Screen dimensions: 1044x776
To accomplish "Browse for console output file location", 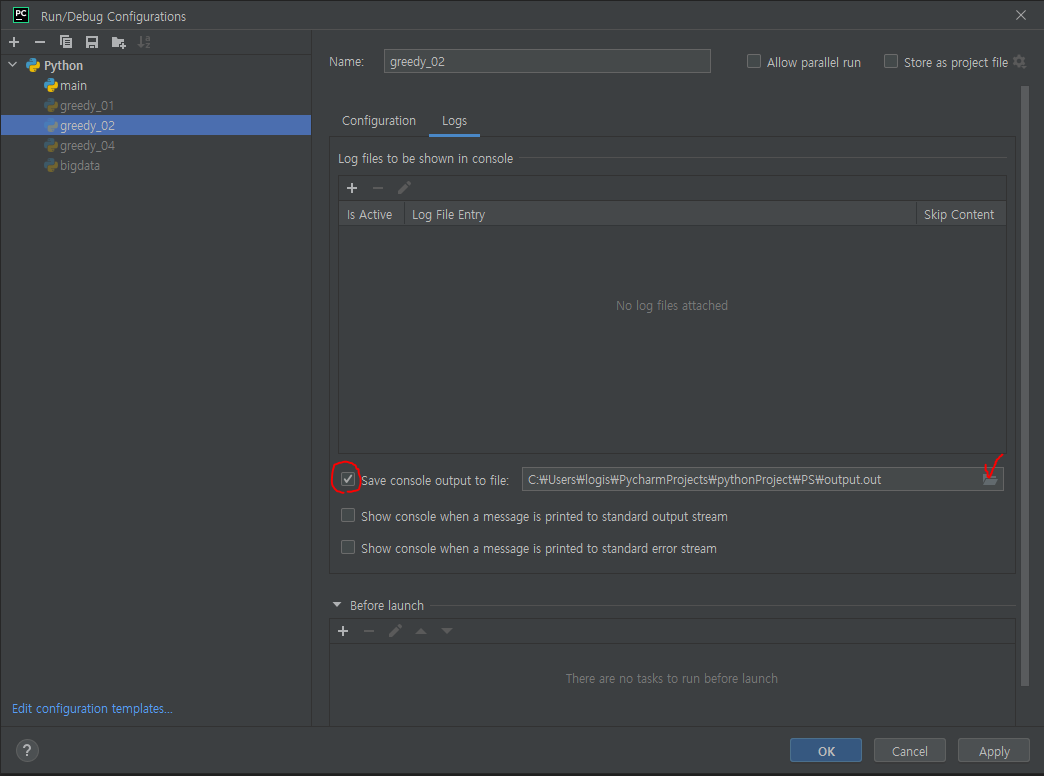I will [990, 480].
